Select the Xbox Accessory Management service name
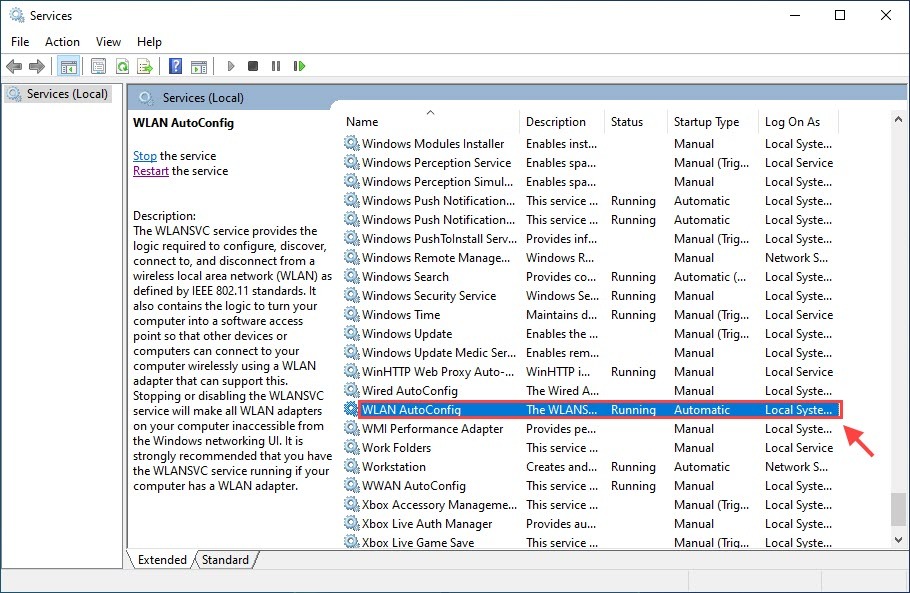The image size is (910, 593). 439,505
